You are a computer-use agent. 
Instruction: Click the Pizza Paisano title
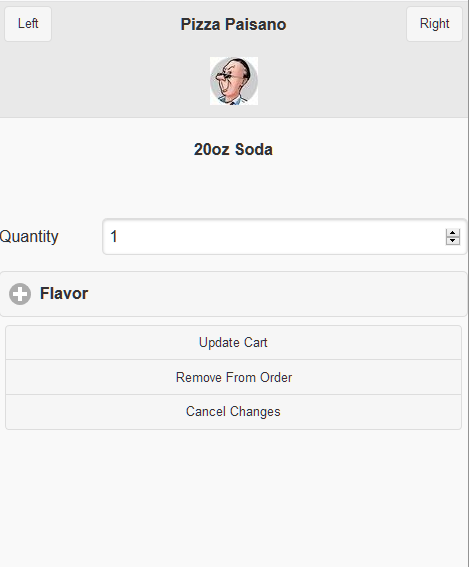234,24
